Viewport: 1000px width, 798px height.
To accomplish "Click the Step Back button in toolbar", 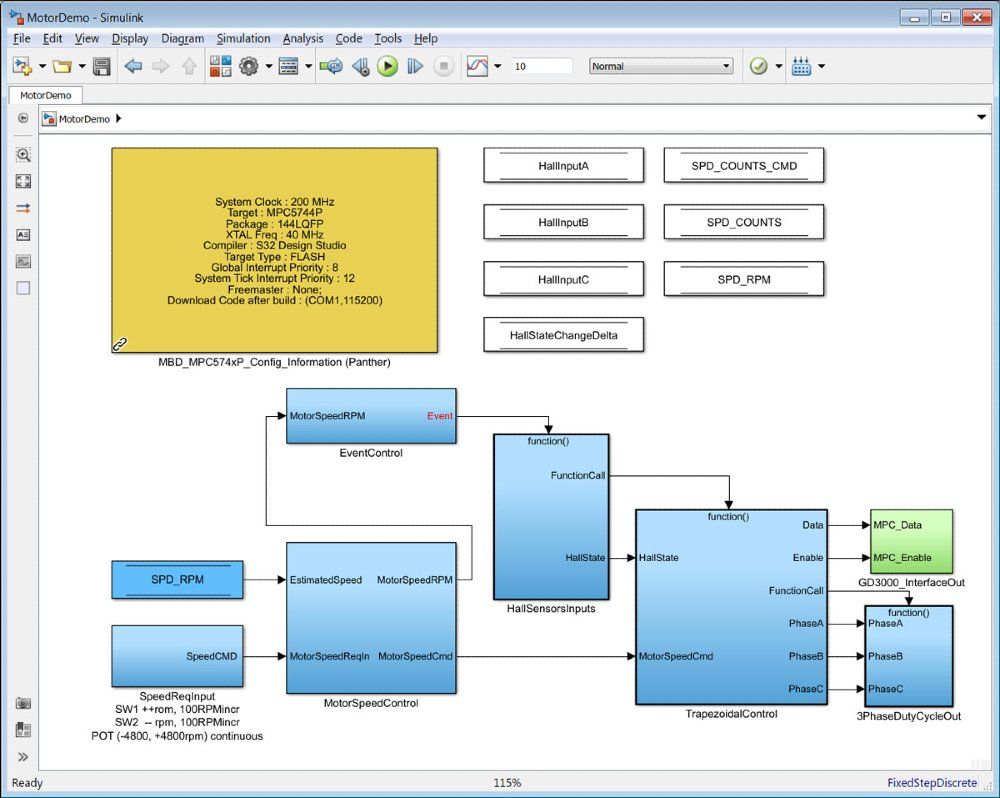I will point(361,66).
